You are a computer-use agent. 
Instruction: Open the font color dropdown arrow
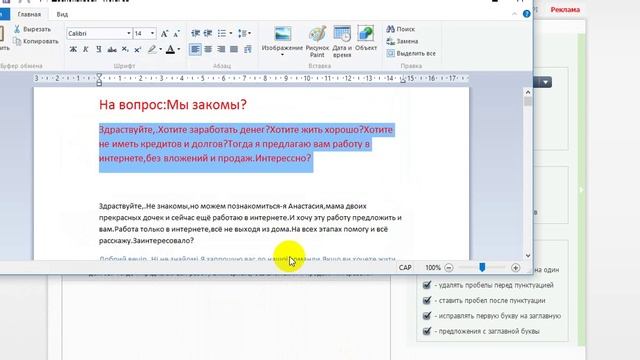pyautogui.click(x=179, y=49)
